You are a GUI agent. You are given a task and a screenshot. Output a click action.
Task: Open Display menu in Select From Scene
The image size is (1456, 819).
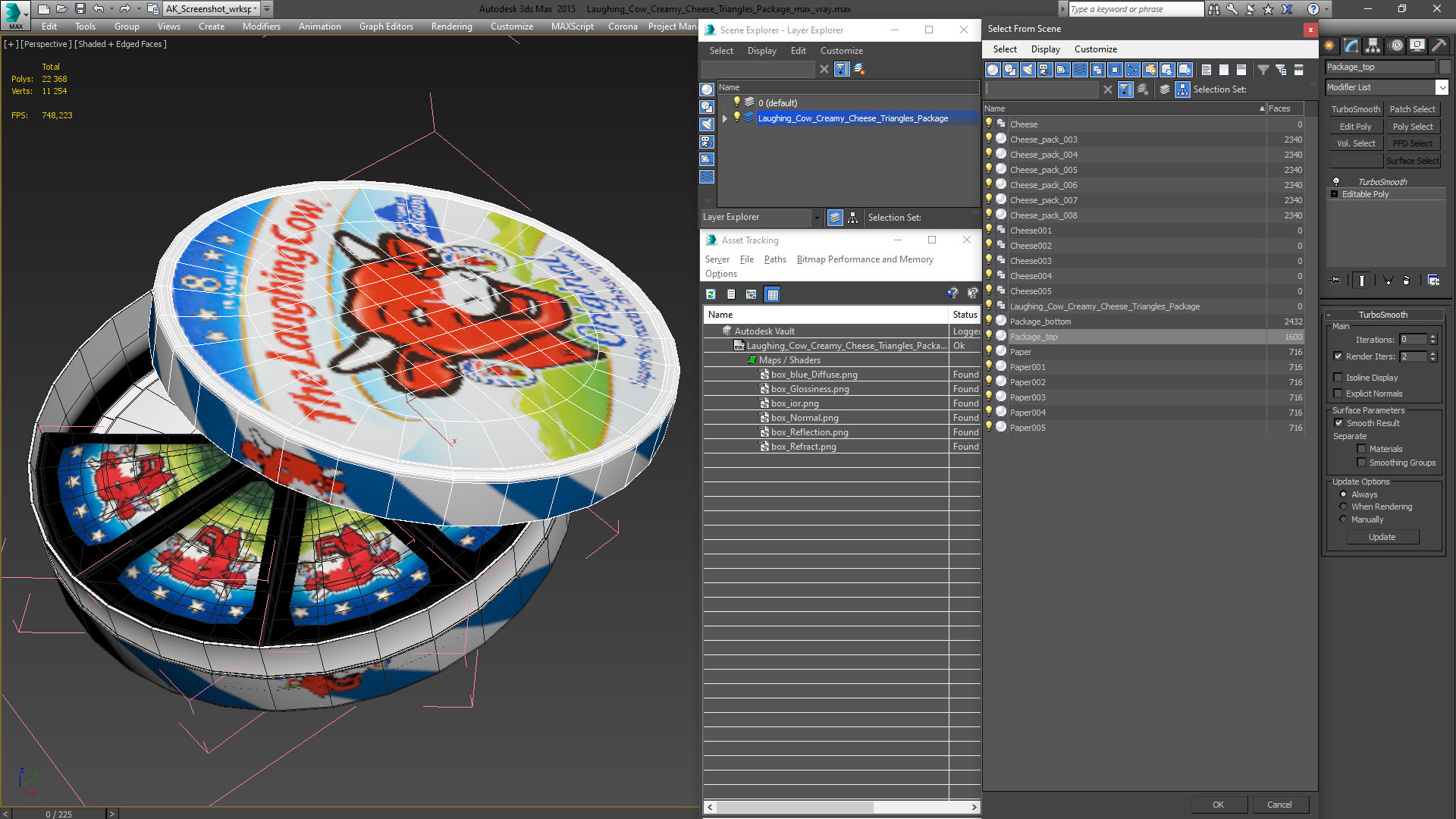coord(1045,49)
